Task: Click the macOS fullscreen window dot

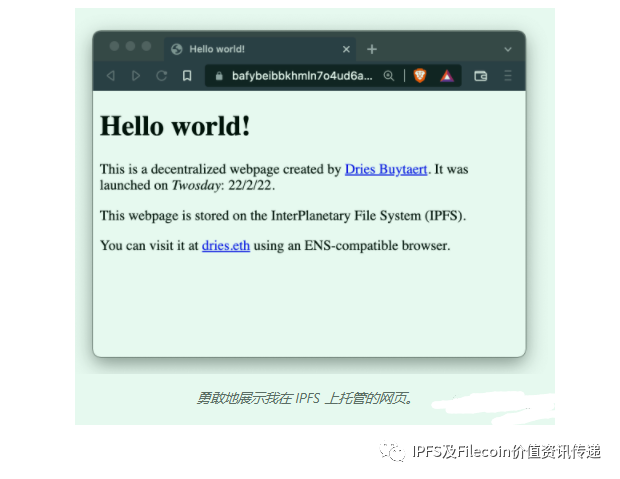Action: click(x=146, y=46)
